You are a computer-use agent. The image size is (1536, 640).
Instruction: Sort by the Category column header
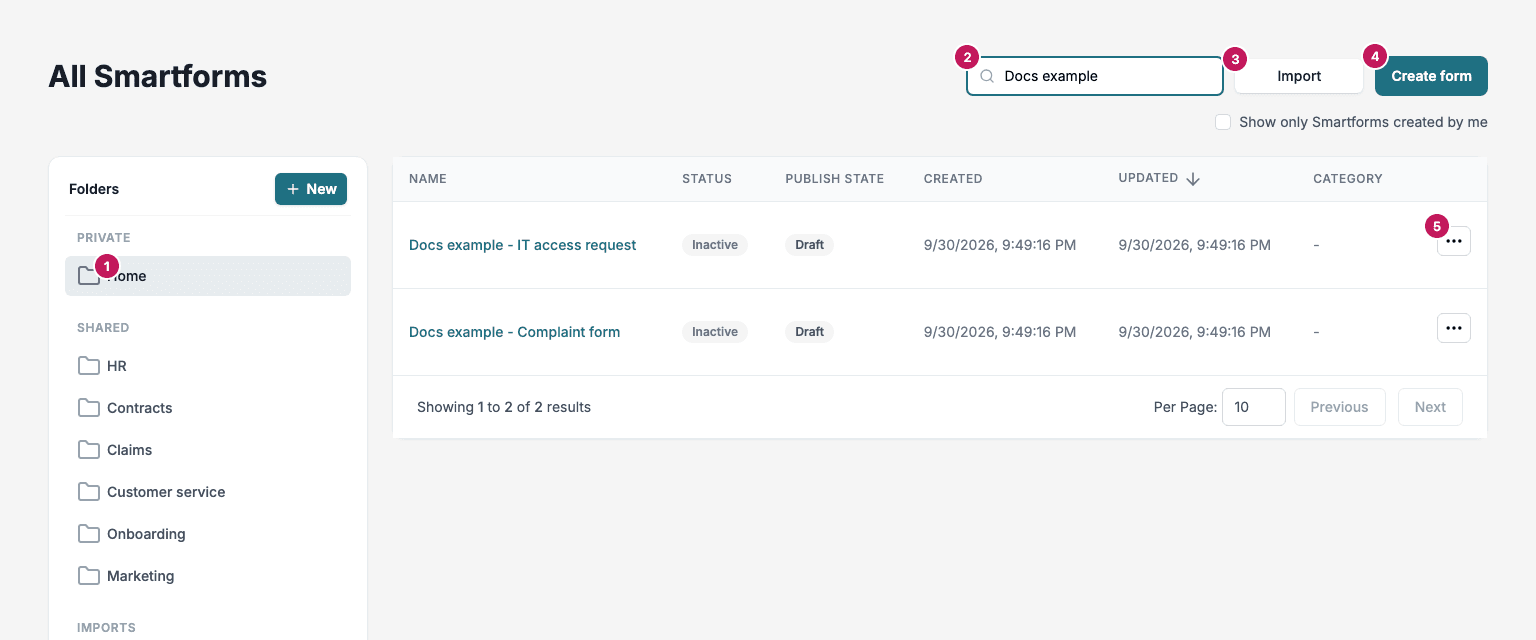1348,179
